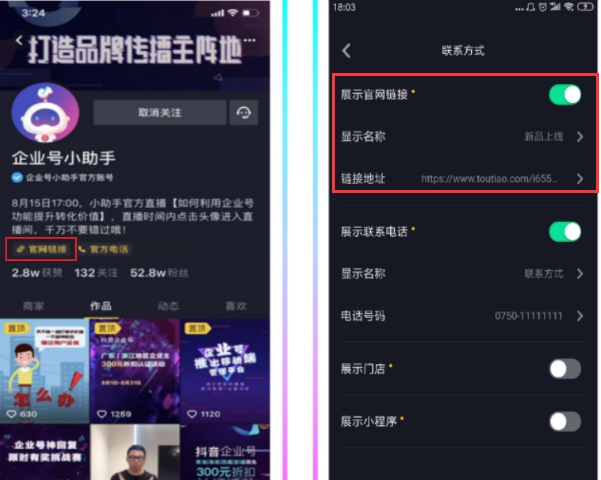Viewport: 601px width, 480px height.
Task: Open the three-dot more menu on profile
Action: point(250,40)
